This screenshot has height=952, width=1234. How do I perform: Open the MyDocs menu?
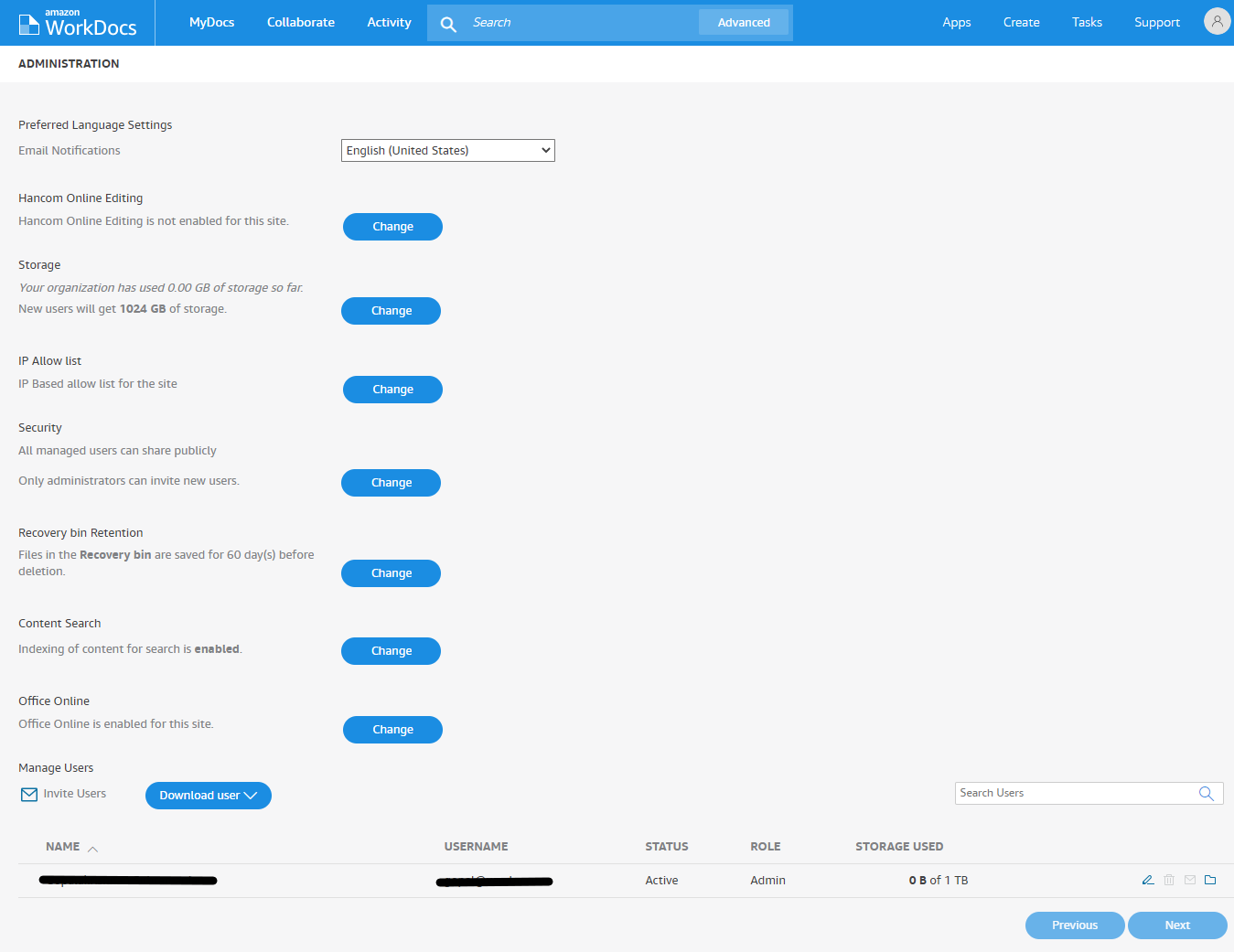tap(211, 22)
